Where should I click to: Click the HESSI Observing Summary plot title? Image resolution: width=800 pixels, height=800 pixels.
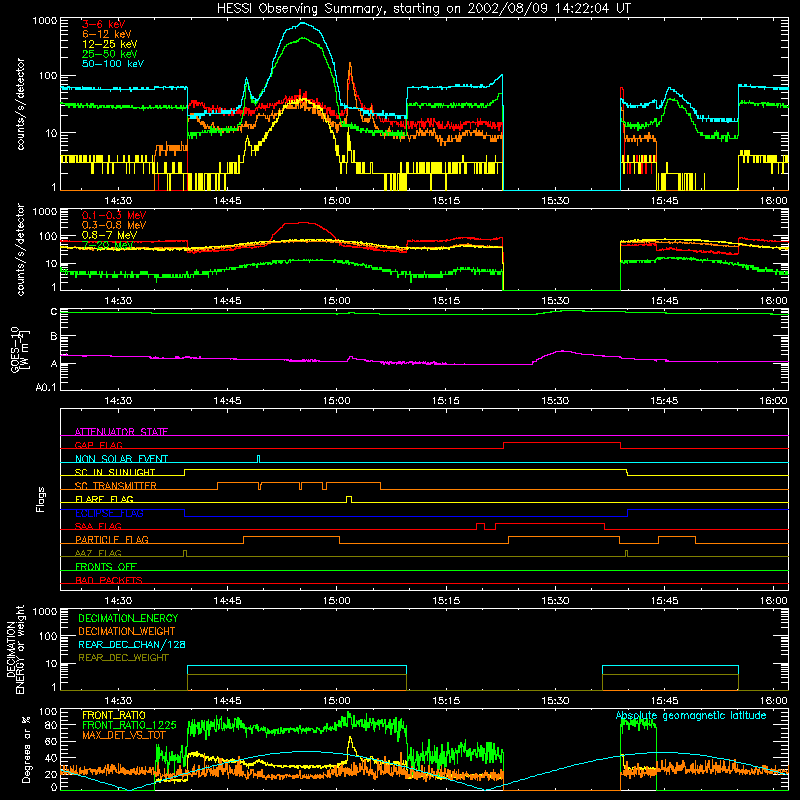[x=424, y=8]
